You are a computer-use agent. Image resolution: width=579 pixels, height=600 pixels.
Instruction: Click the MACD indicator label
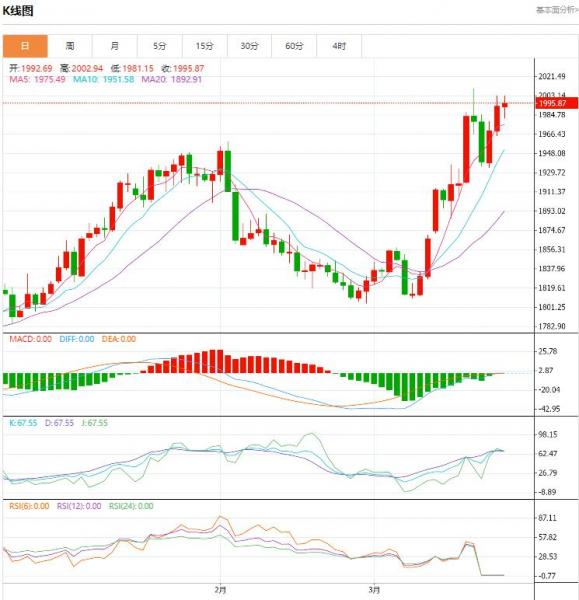coord(30,339)
